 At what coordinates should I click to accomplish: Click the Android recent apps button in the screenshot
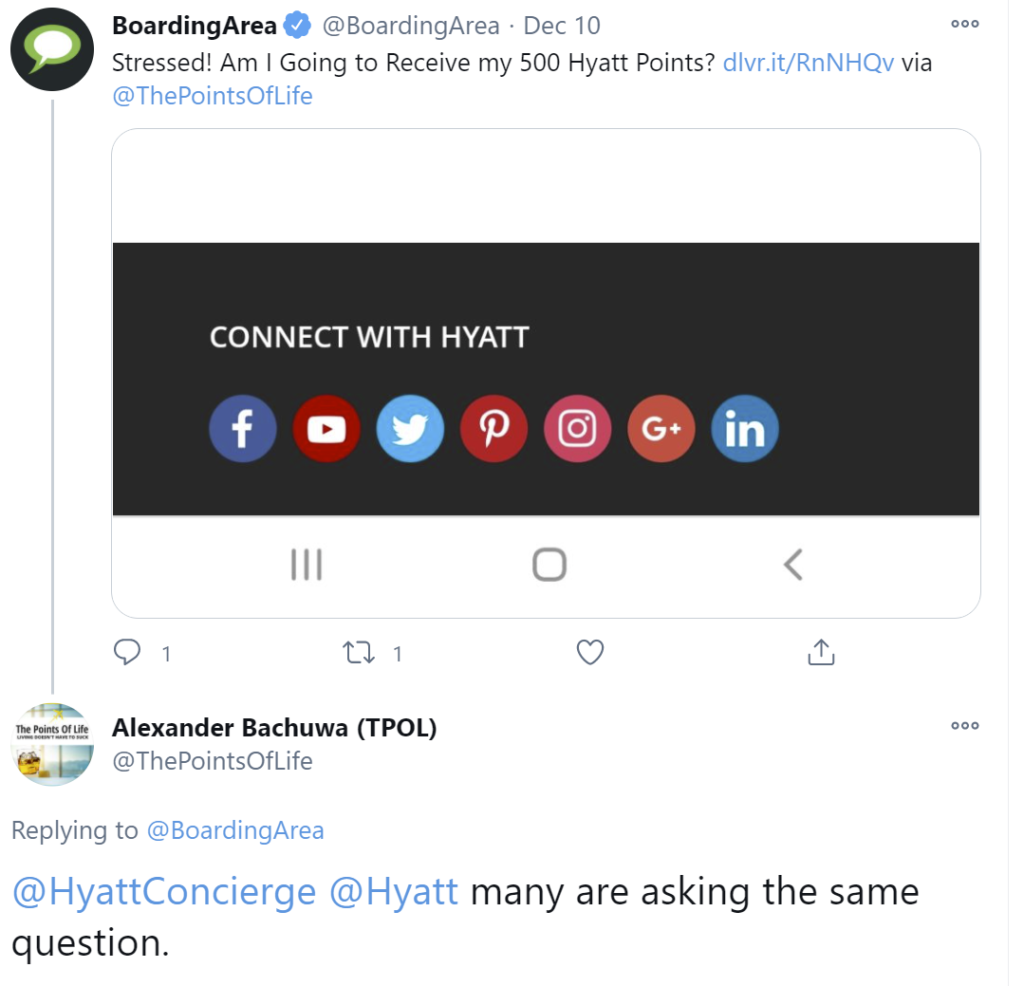pos(305,564)
